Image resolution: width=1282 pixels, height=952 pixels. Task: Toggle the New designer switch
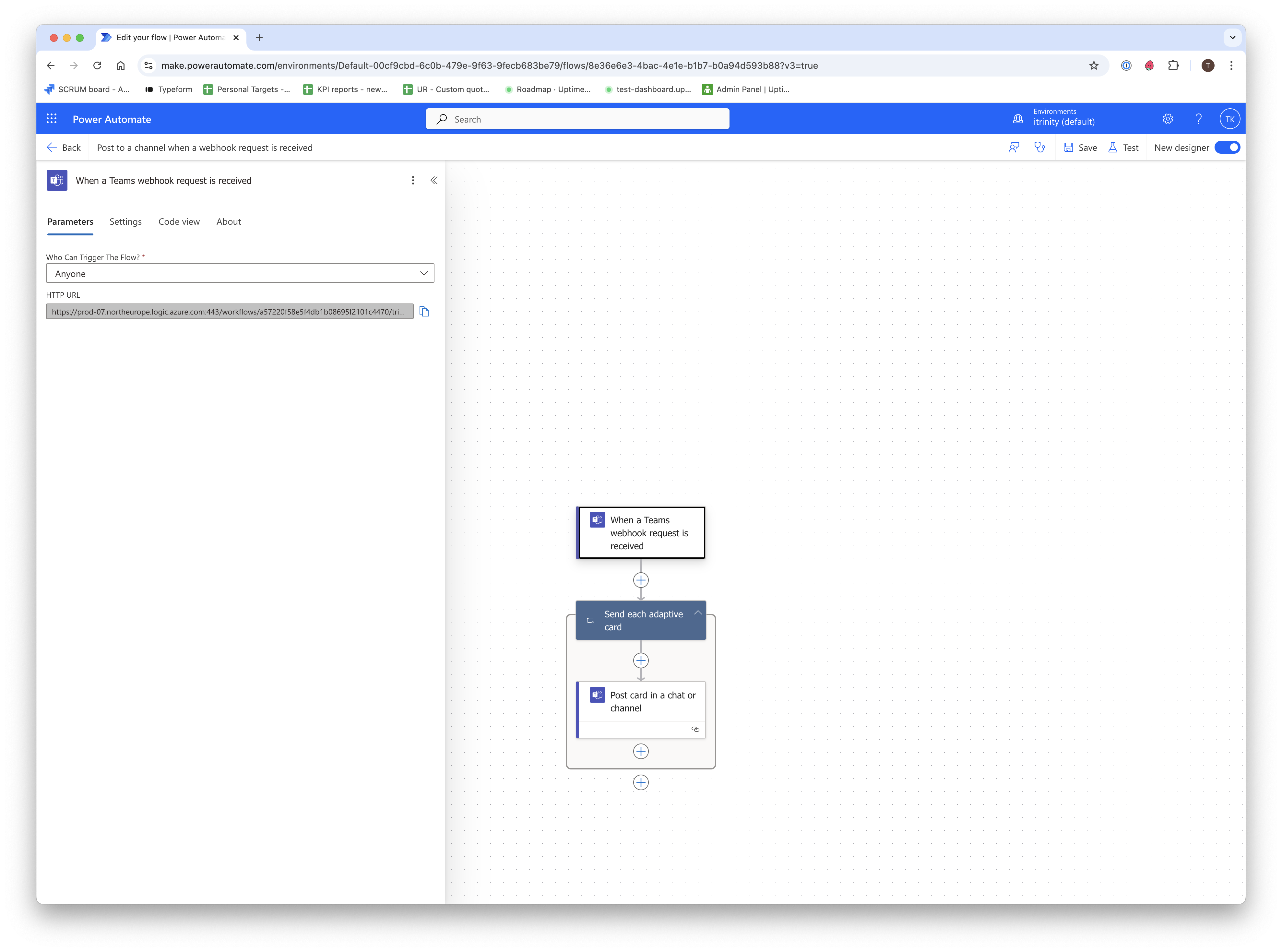tap(1227, 148)
